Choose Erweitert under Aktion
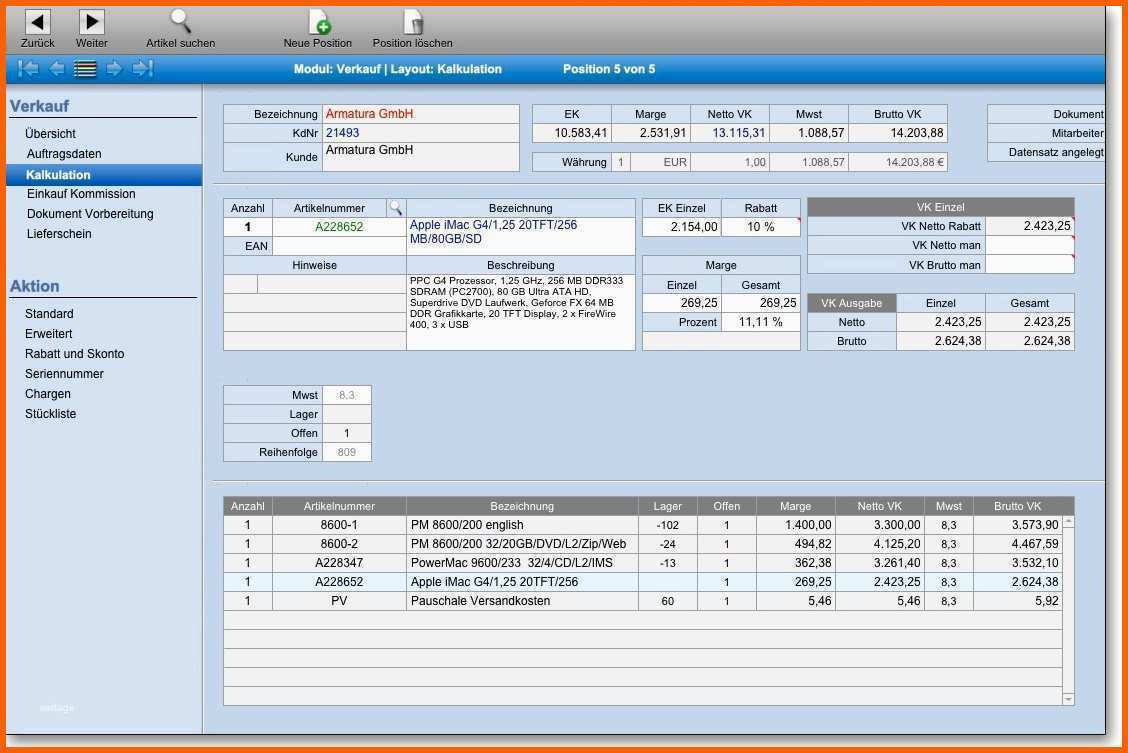The image size is (1128, 753). pos(48,334)
